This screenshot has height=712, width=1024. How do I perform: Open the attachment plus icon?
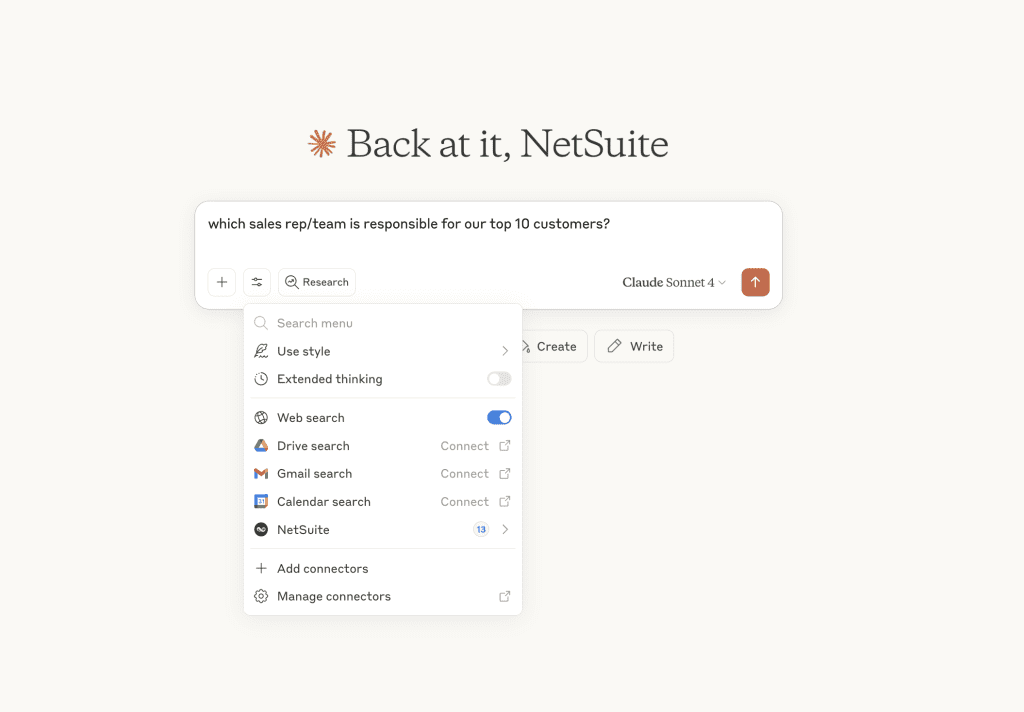[221, 282]
